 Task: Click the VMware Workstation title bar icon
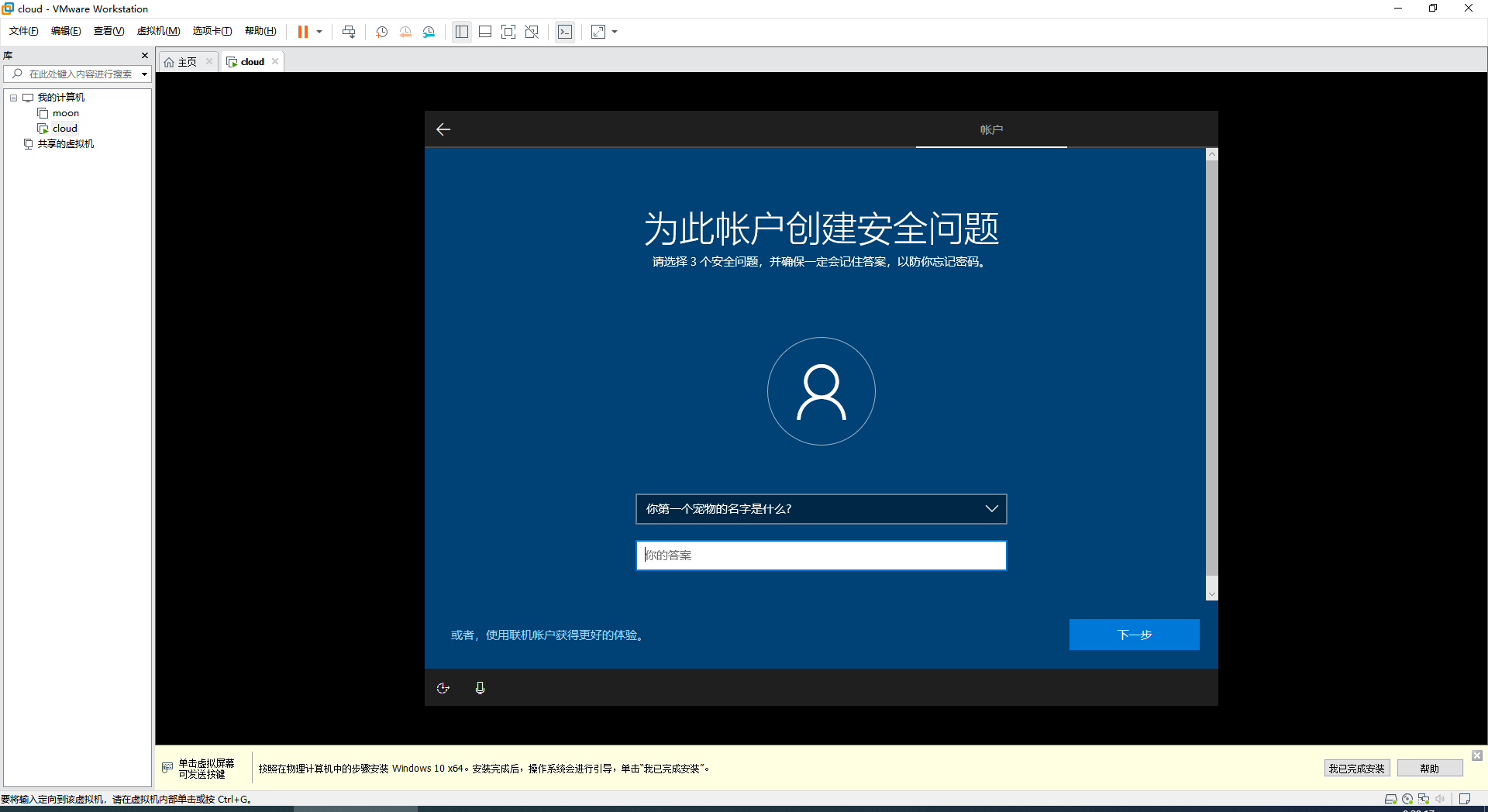(8, 9)
